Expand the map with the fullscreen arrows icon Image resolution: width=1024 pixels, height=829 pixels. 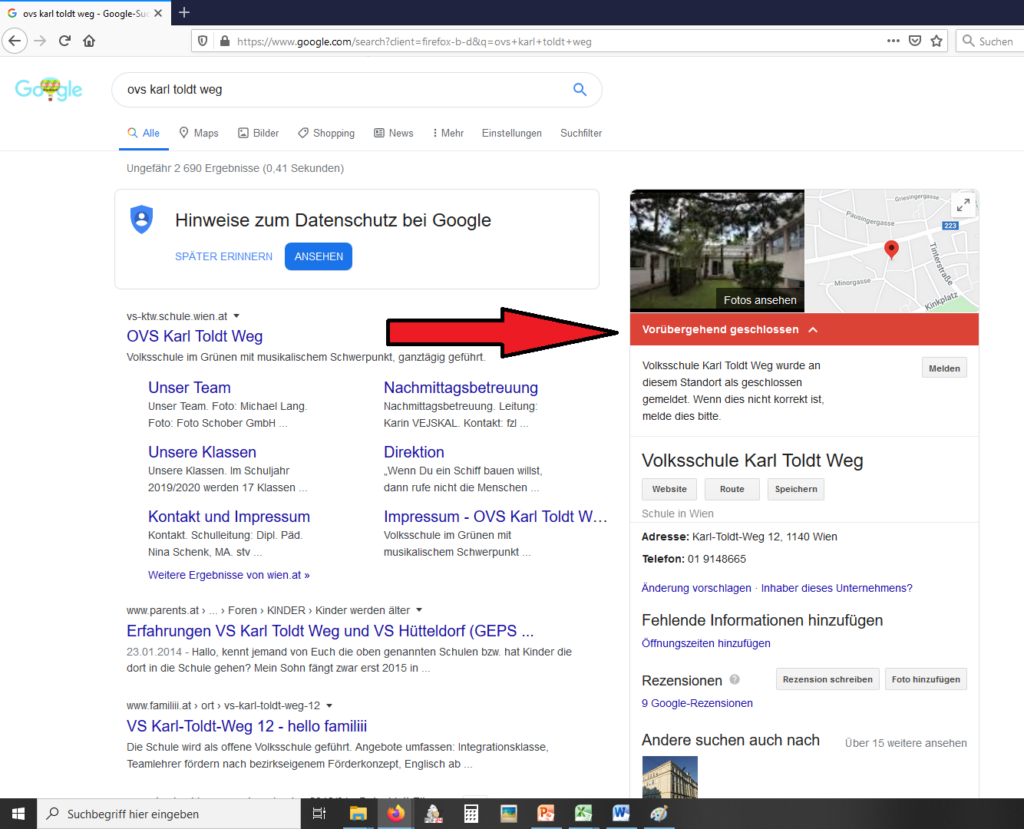pos(962,204)
